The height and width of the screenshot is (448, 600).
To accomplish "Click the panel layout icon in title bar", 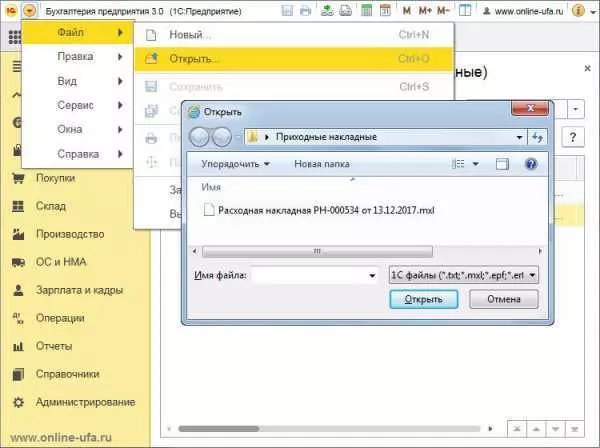I will [x=465, y=10].
